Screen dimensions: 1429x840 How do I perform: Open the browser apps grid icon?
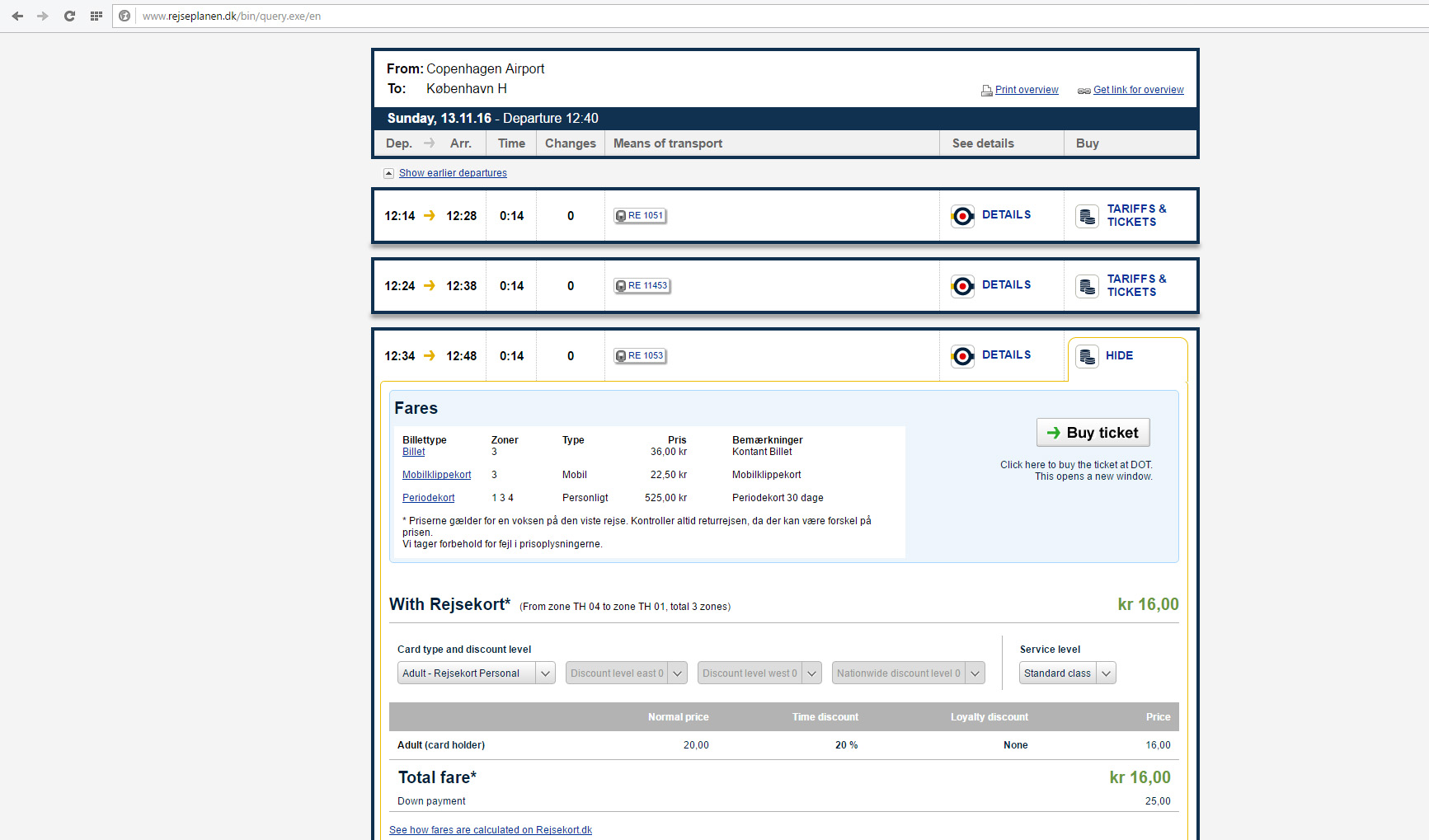pyautogui.click(x=96, y=16)
